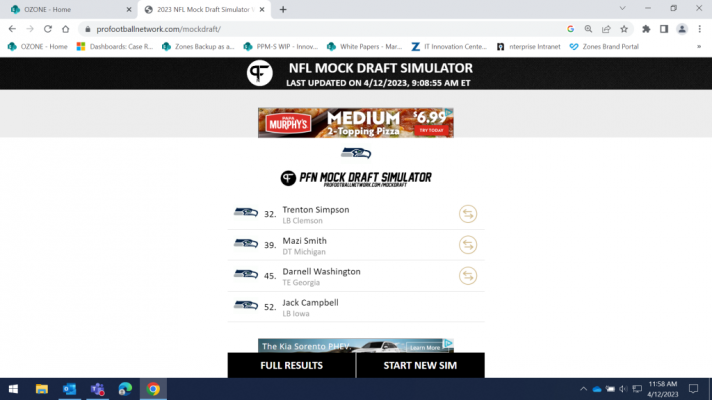
Task: Open the PPM-S WIP bookmark
Action: click(x=281, y=46)
